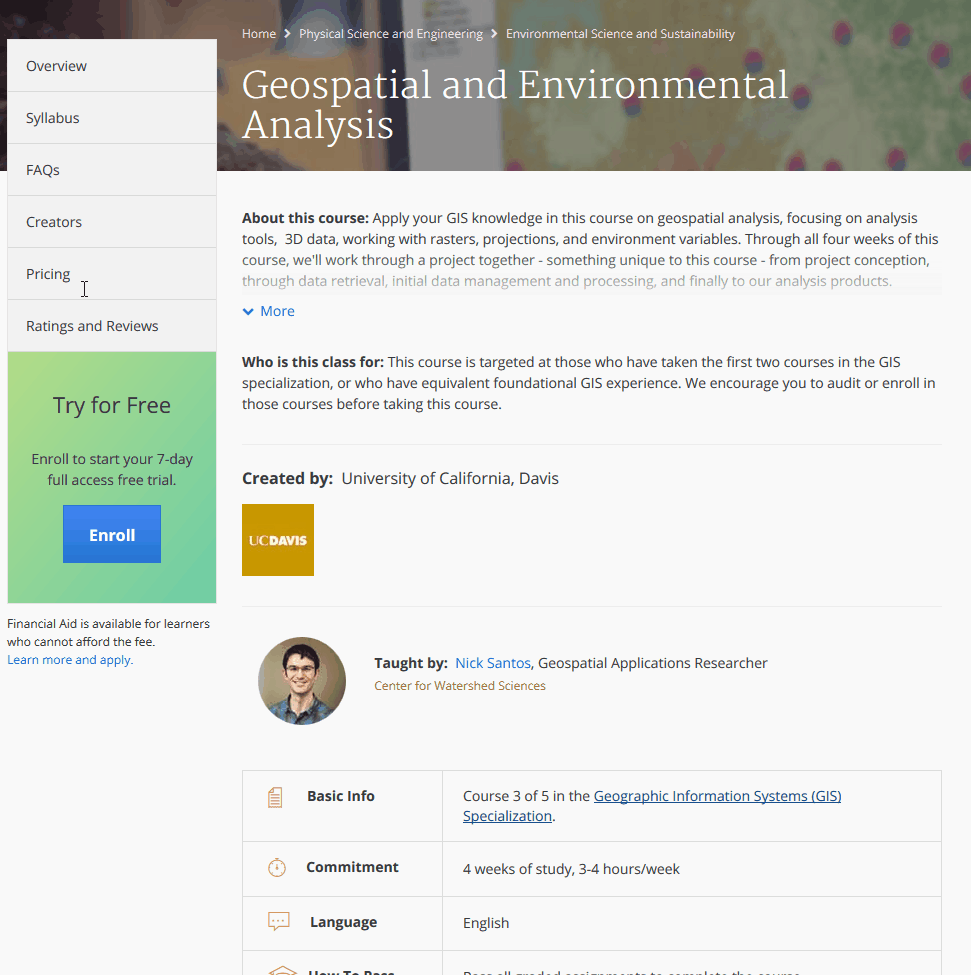Click 'Try for Free' heading
The height and width of the screenshot is (975, 971).
[x=112, y=405]
